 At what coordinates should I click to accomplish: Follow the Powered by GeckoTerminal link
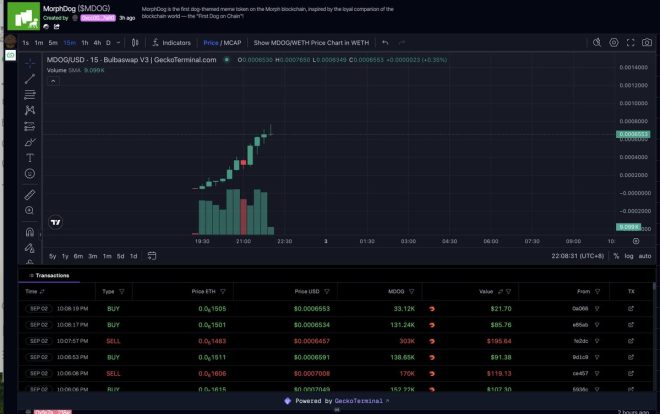pyautogui.click(x=359, y=401)
